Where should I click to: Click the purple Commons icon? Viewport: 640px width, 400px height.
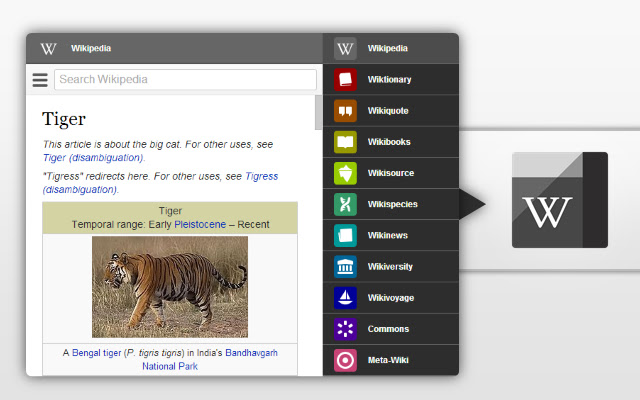[x=345, y=329]
